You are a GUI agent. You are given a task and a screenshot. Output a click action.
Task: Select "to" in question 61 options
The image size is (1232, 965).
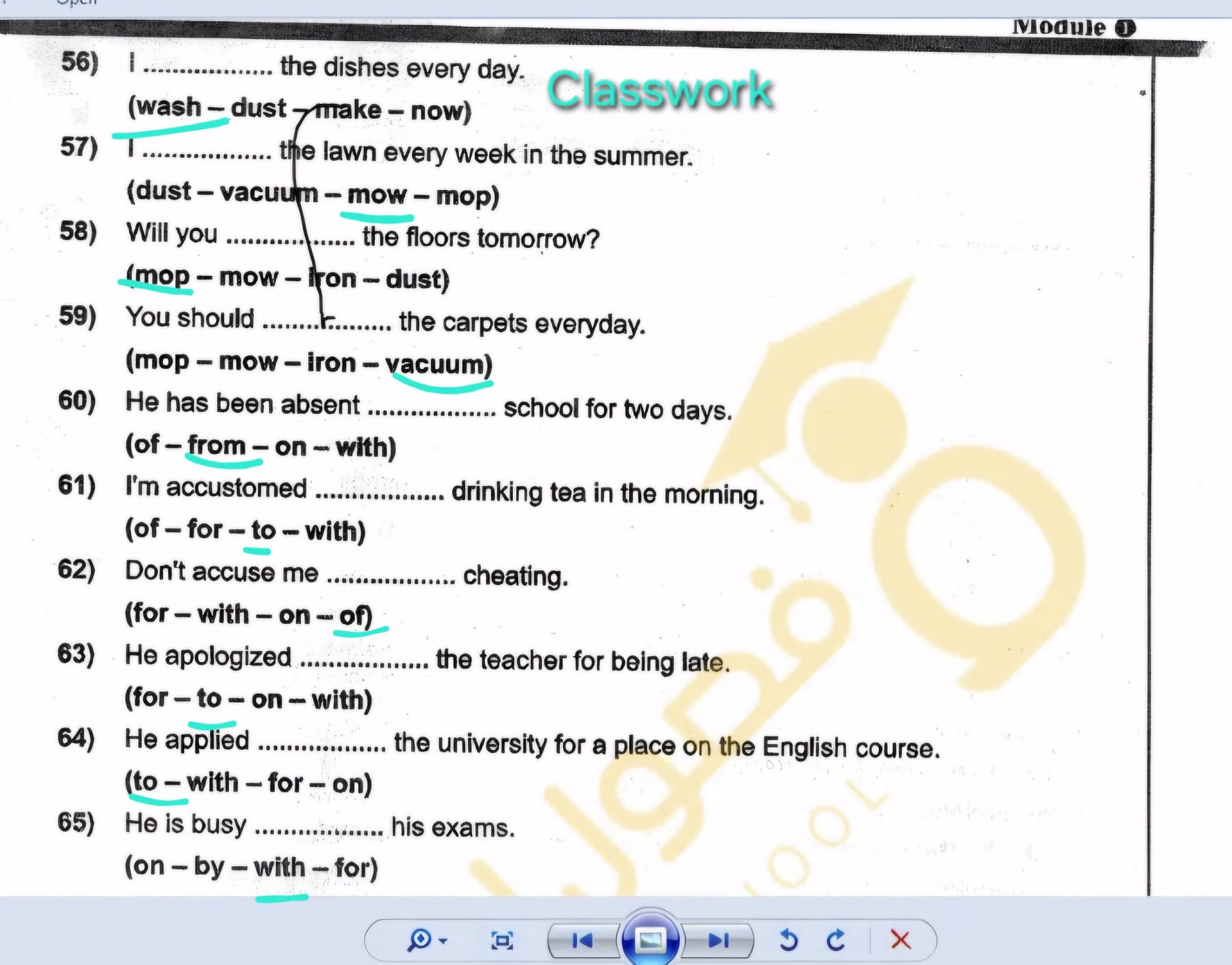(x=263, y=530)
